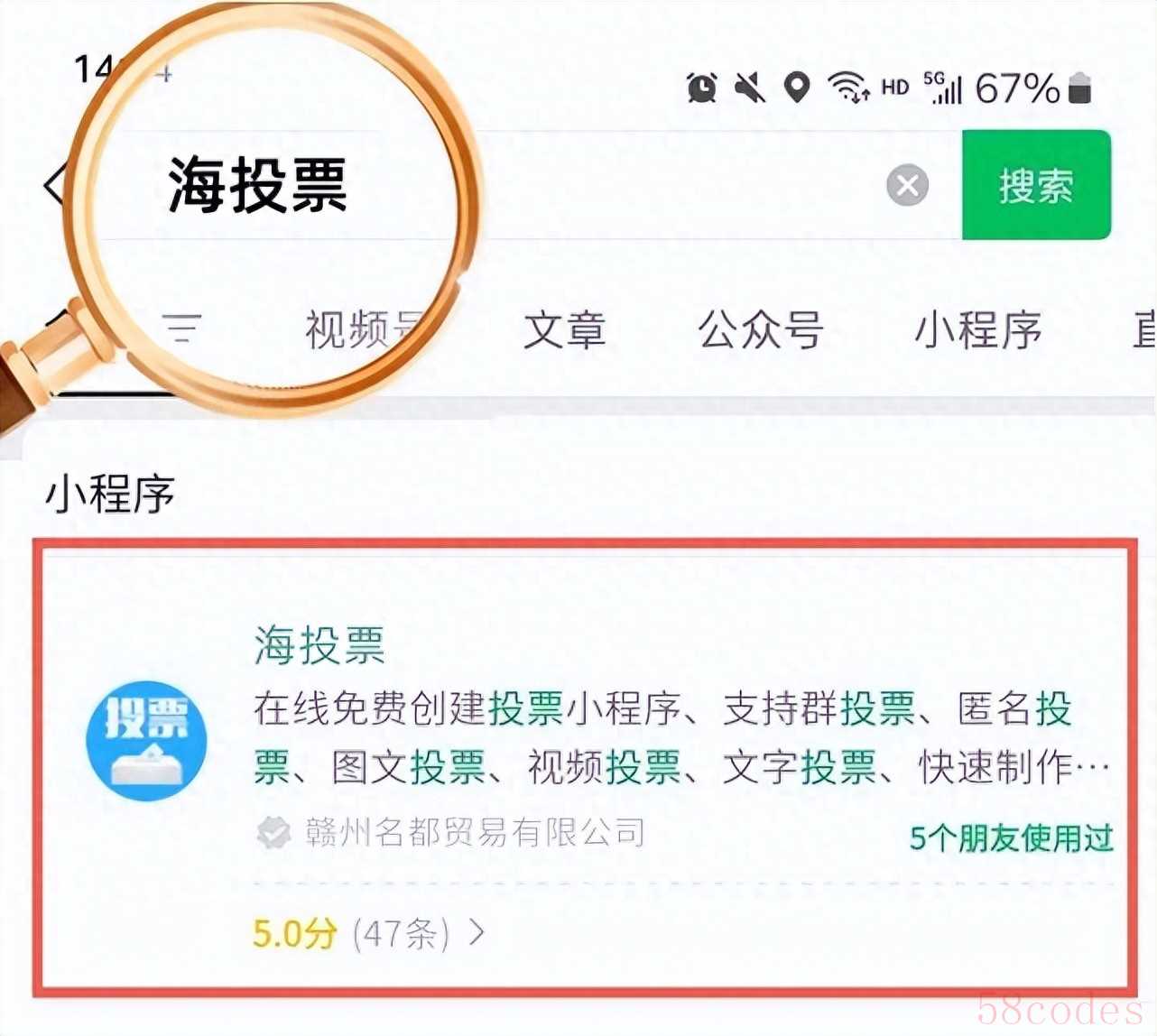Switch to the 文章 tab
This screenshot has width=1157, height=1036.
tap(565, 329)
